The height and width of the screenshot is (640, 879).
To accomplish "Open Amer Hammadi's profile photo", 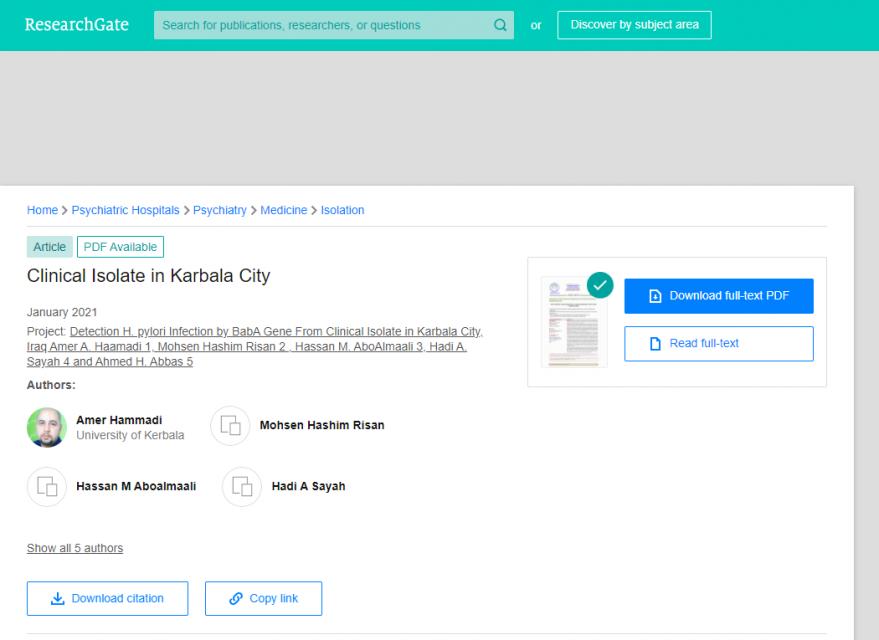I will click(47, 427).
